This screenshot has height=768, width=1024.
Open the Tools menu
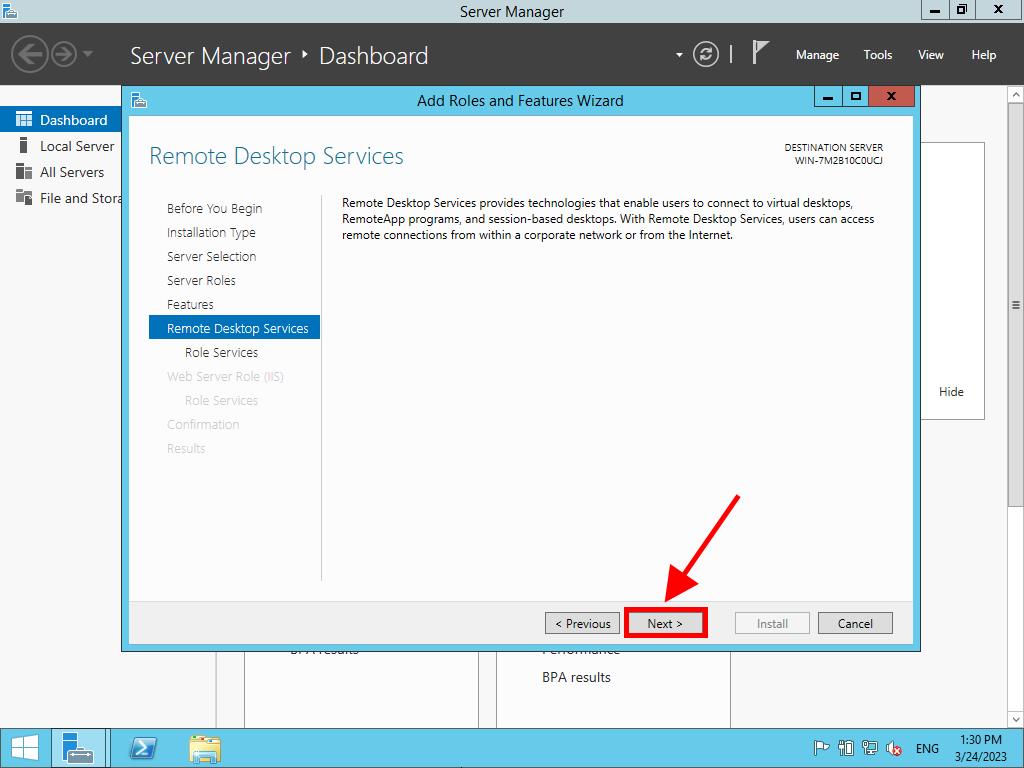(x=878, y=55)
